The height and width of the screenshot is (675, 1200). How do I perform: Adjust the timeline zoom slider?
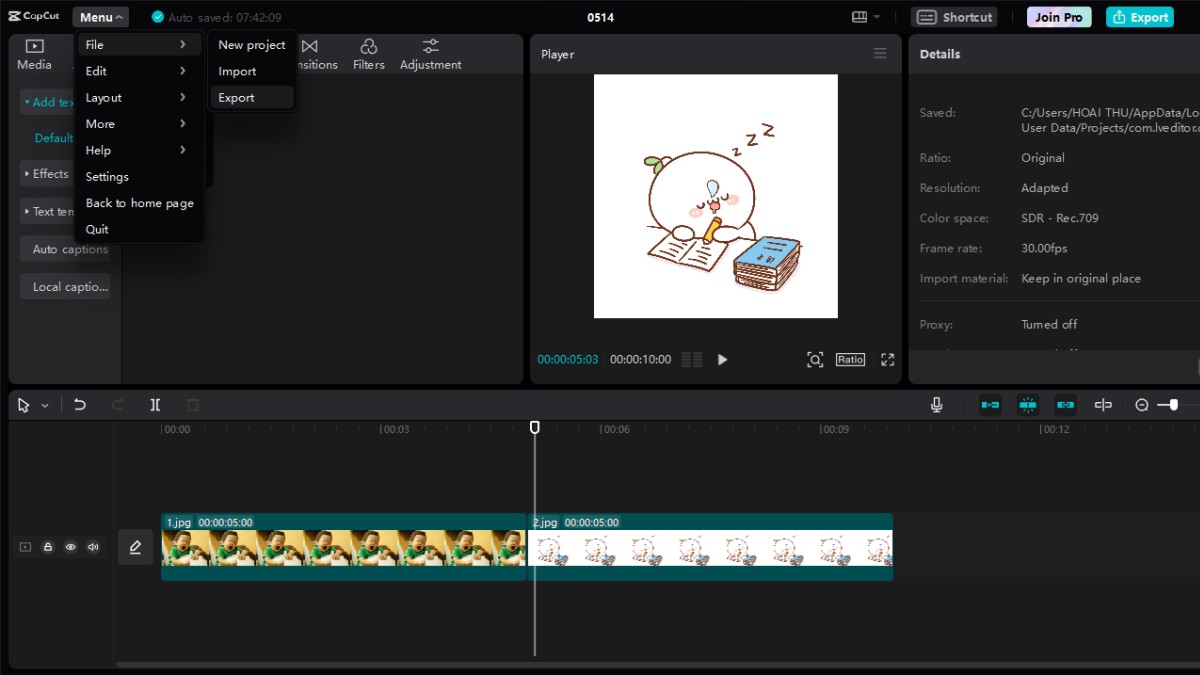1173,405
